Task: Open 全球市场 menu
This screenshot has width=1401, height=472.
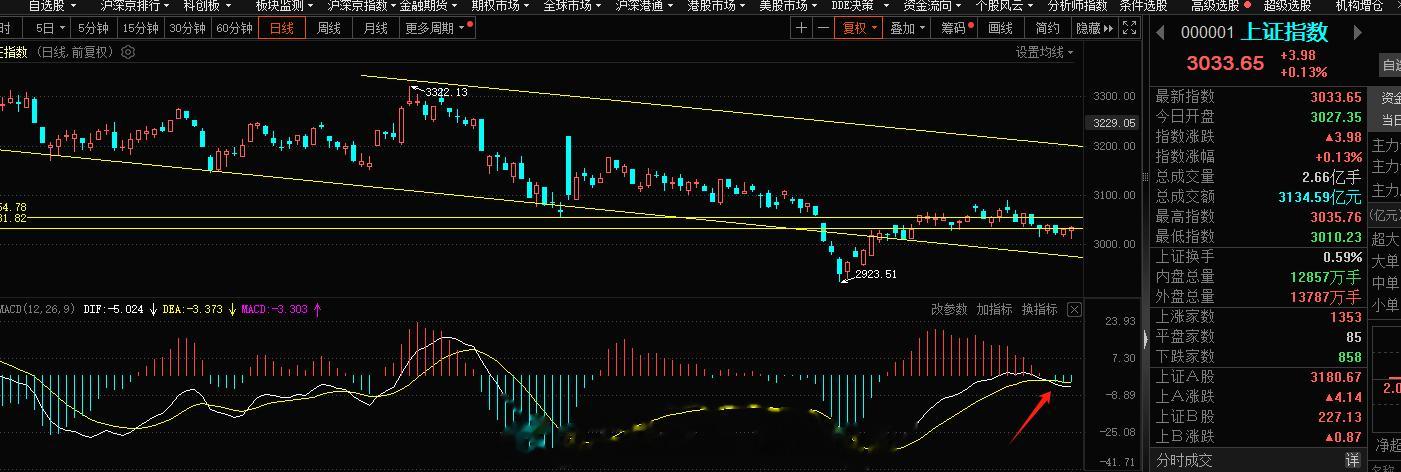Action: [571, 6]
